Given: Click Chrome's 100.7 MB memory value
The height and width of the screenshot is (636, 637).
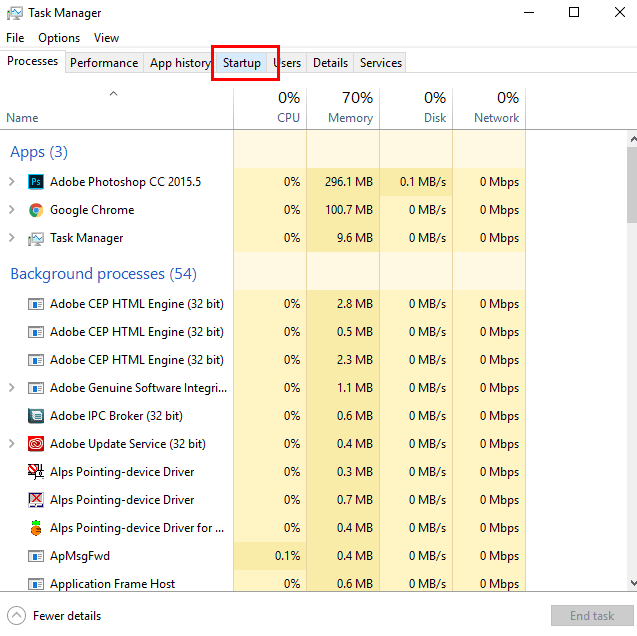Looking at the screenshot, I should coord(349,210).
